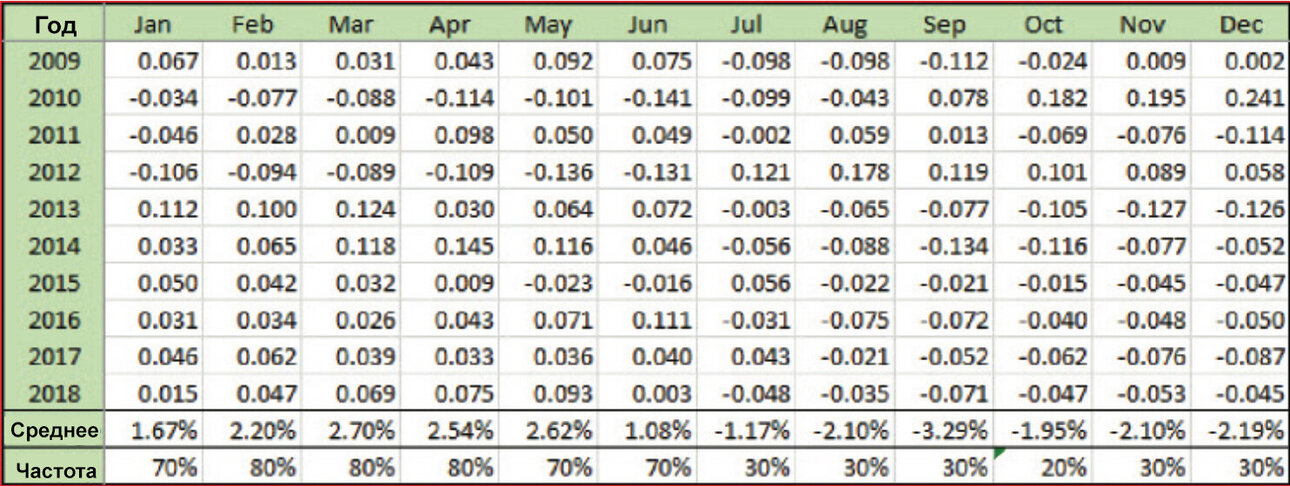This screenshot has height=486, width=1290.
Task: Select the 2.70% average cell
Action: pyautogui.click(x=350, y=431)
